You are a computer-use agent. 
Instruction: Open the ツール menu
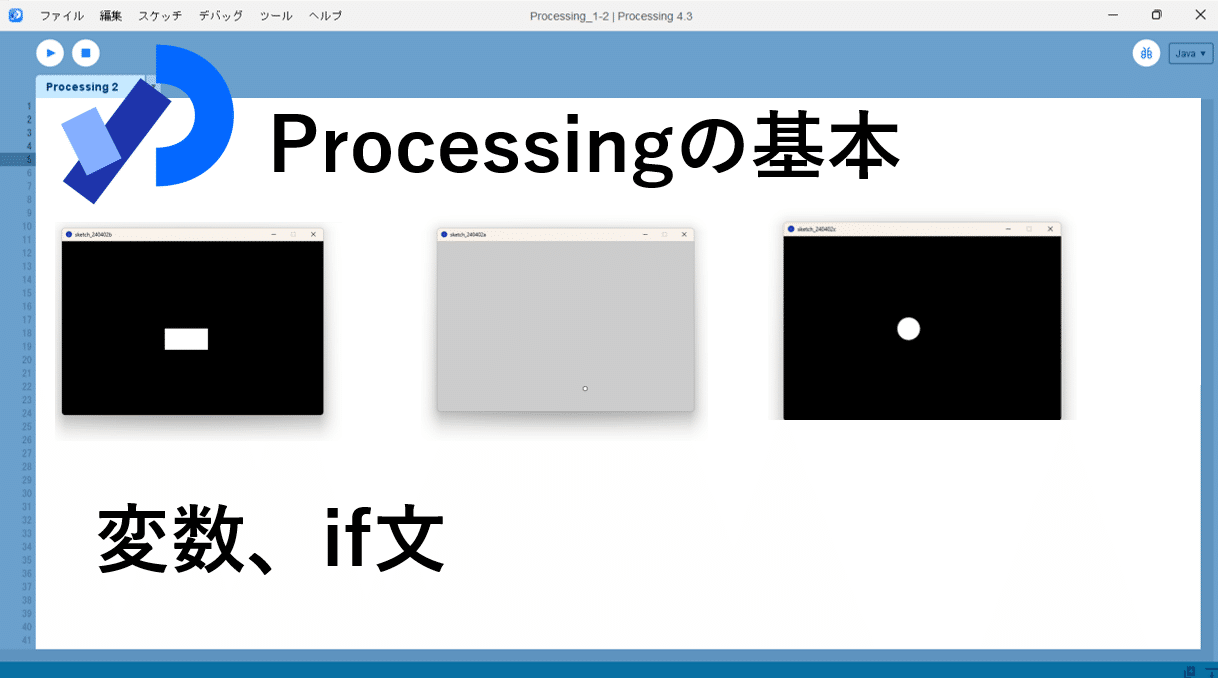(x=275, y=15)
